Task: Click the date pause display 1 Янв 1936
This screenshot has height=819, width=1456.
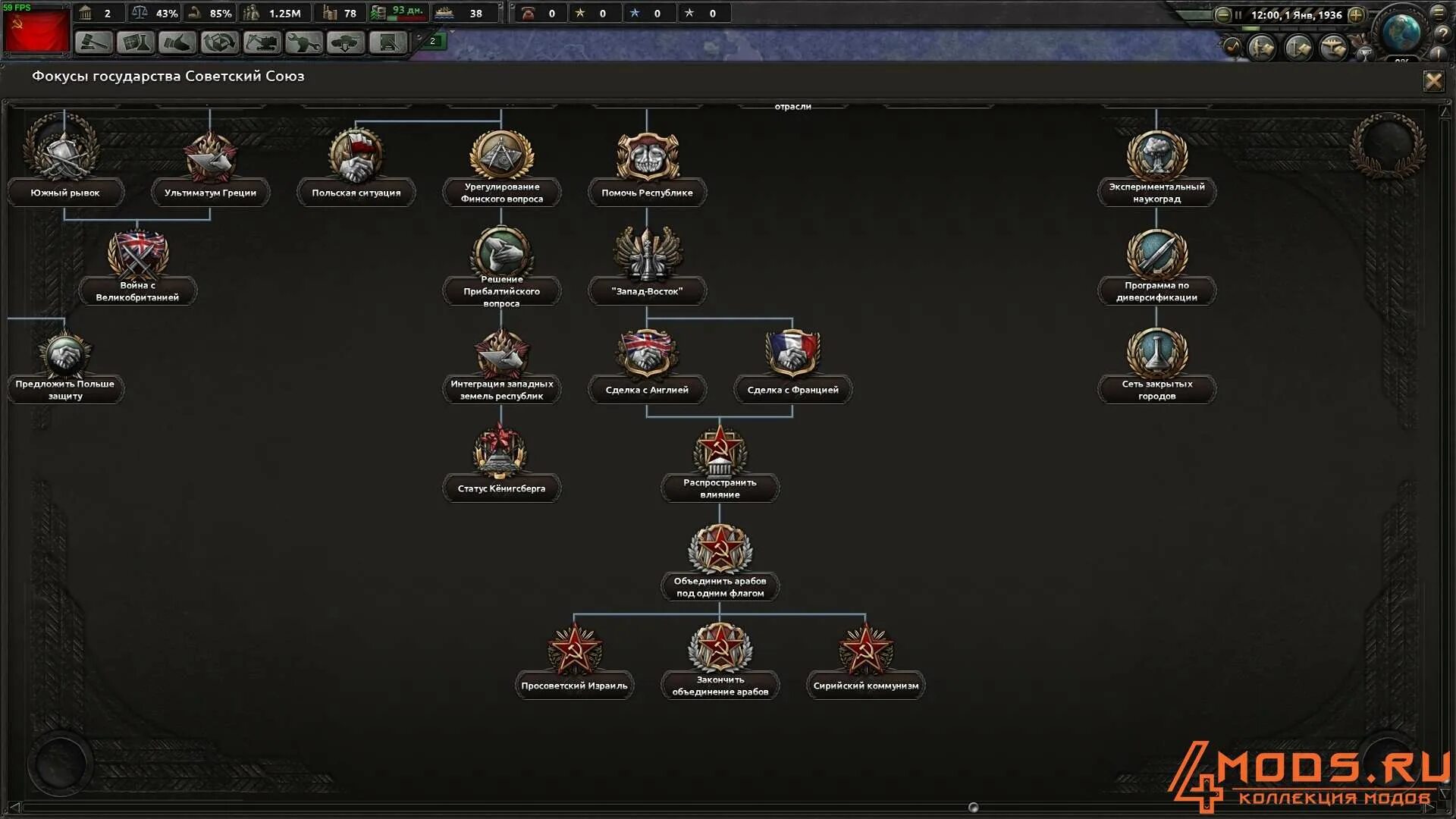Action: coord(1295,14)
